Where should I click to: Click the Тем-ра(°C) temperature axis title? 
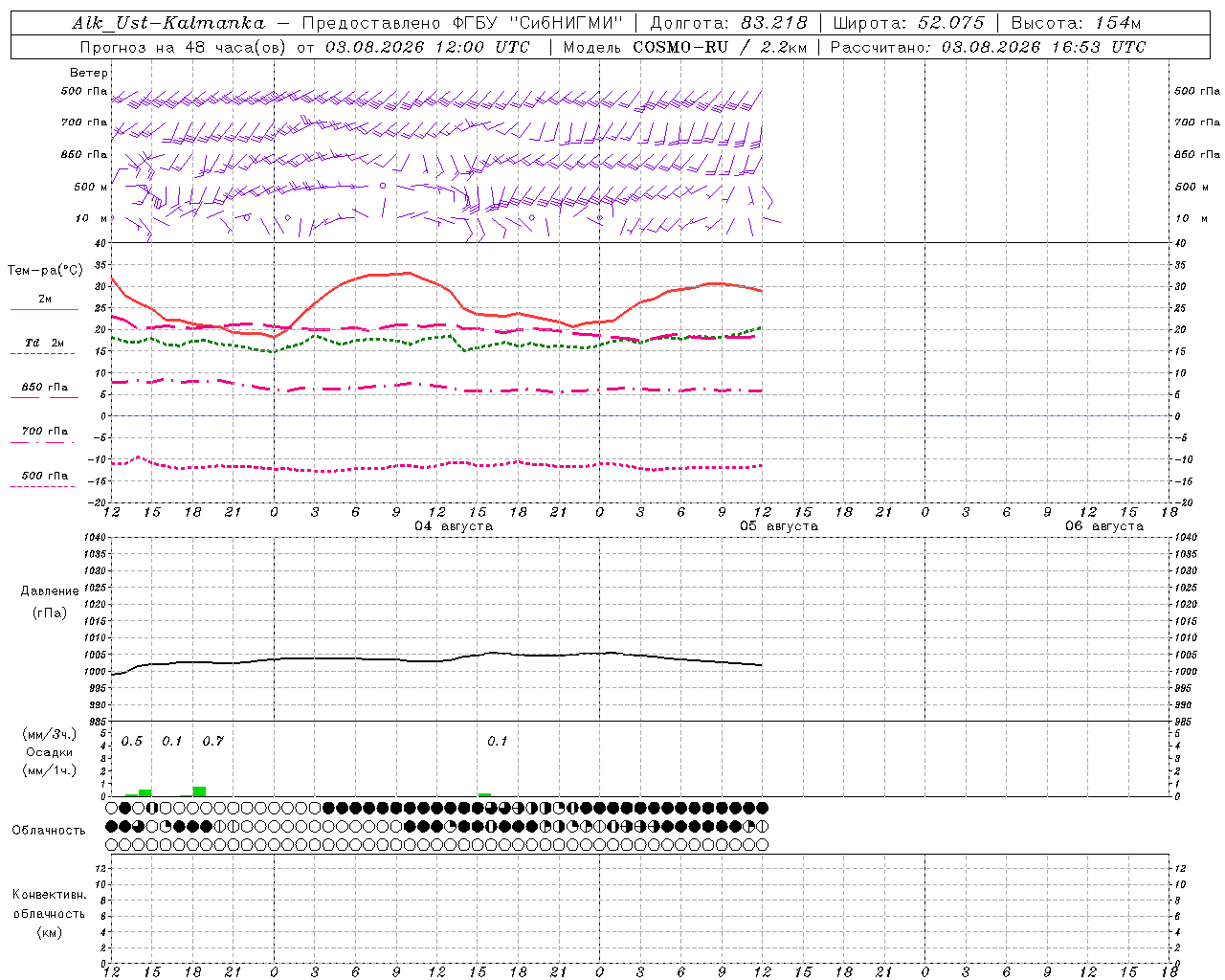tap(45, 271)
